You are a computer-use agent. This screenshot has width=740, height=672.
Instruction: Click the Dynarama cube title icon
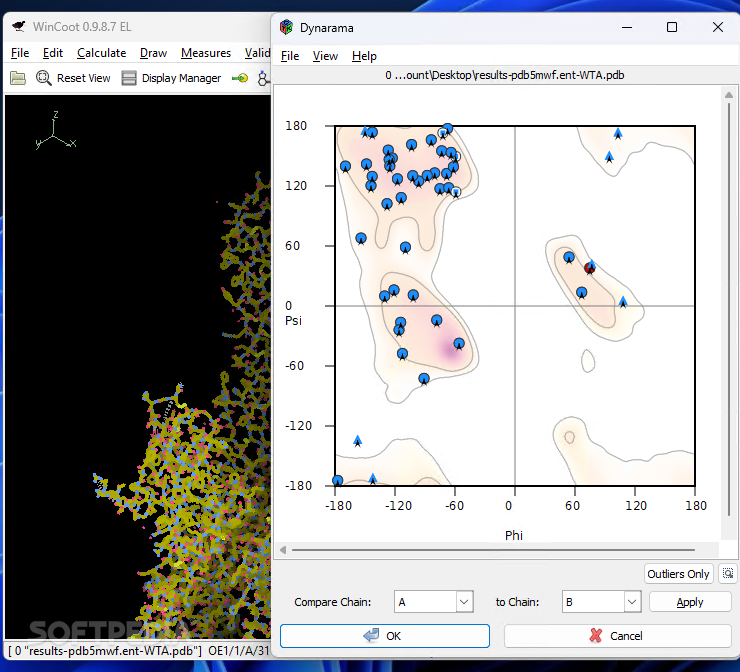point(286,27)
